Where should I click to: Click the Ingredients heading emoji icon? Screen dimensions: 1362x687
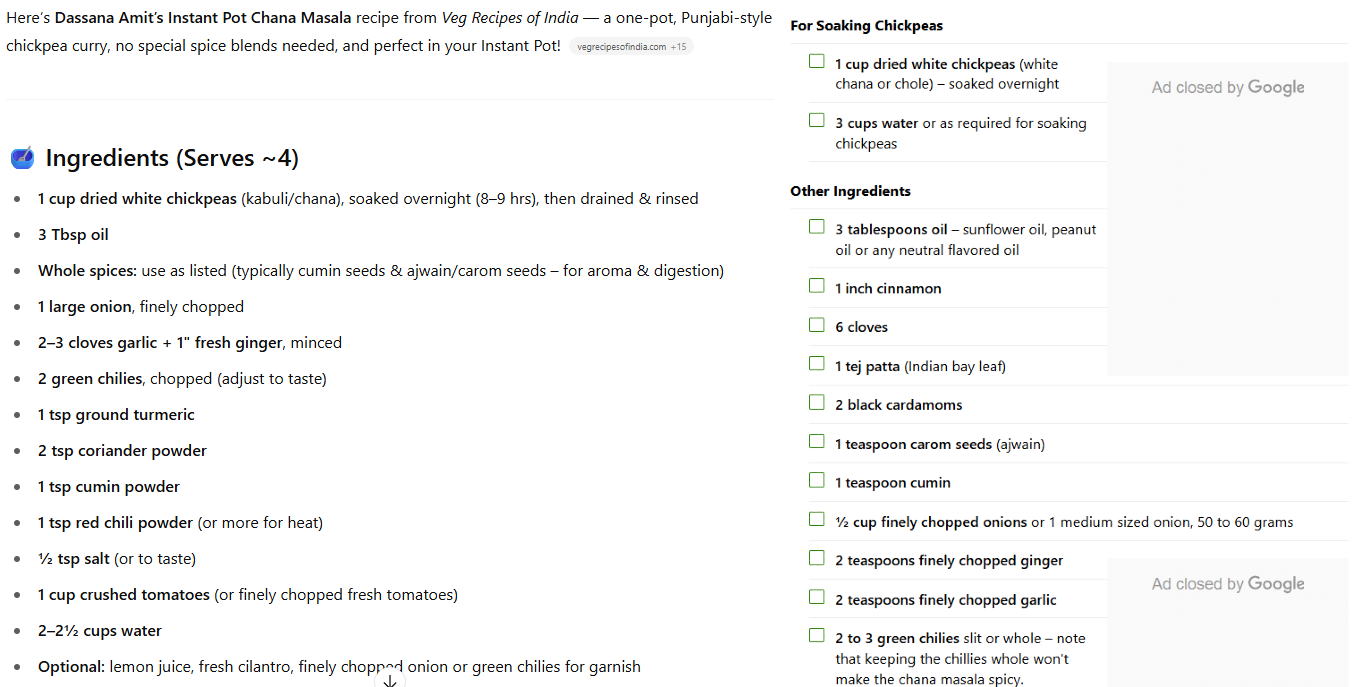pos(22,158)
